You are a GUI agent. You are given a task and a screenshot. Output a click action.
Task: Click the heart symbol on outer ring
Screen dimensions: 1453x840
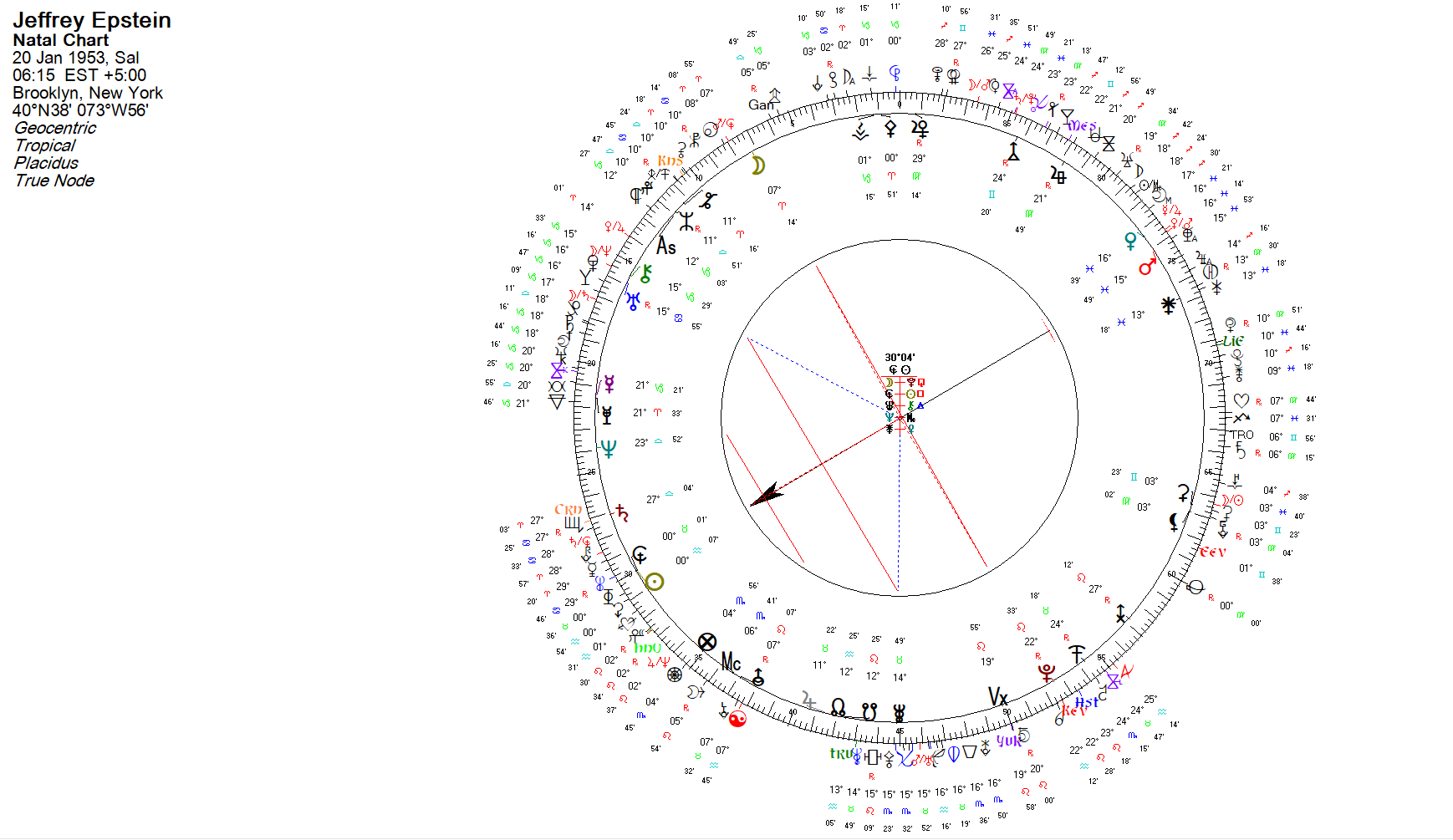click(x=1241, y=400)
